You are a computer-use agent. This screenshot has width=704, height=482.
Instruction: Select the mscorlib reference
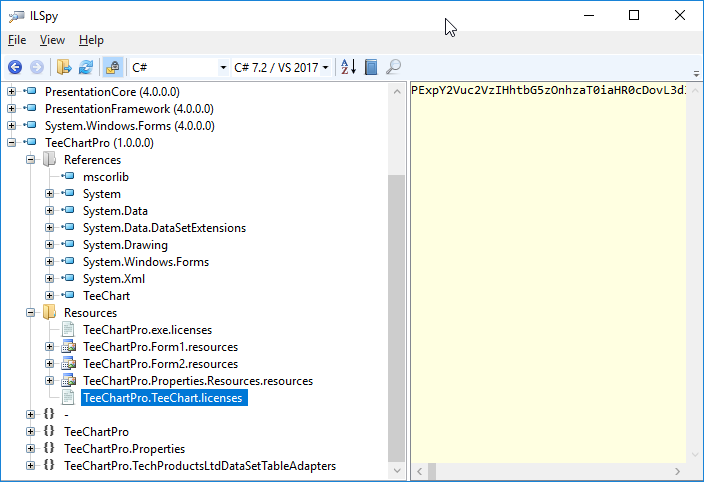106,177
